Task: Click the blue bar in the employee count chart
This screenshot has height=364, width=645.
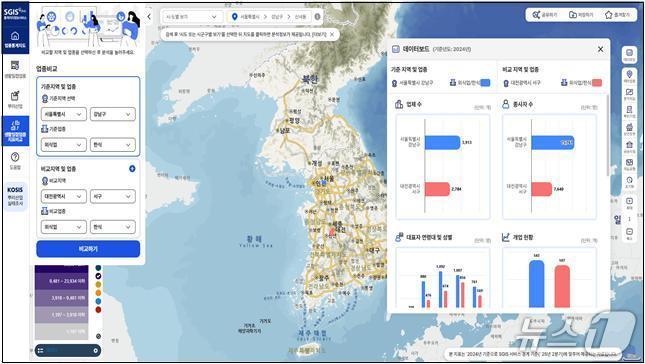Action: point(552,142)
